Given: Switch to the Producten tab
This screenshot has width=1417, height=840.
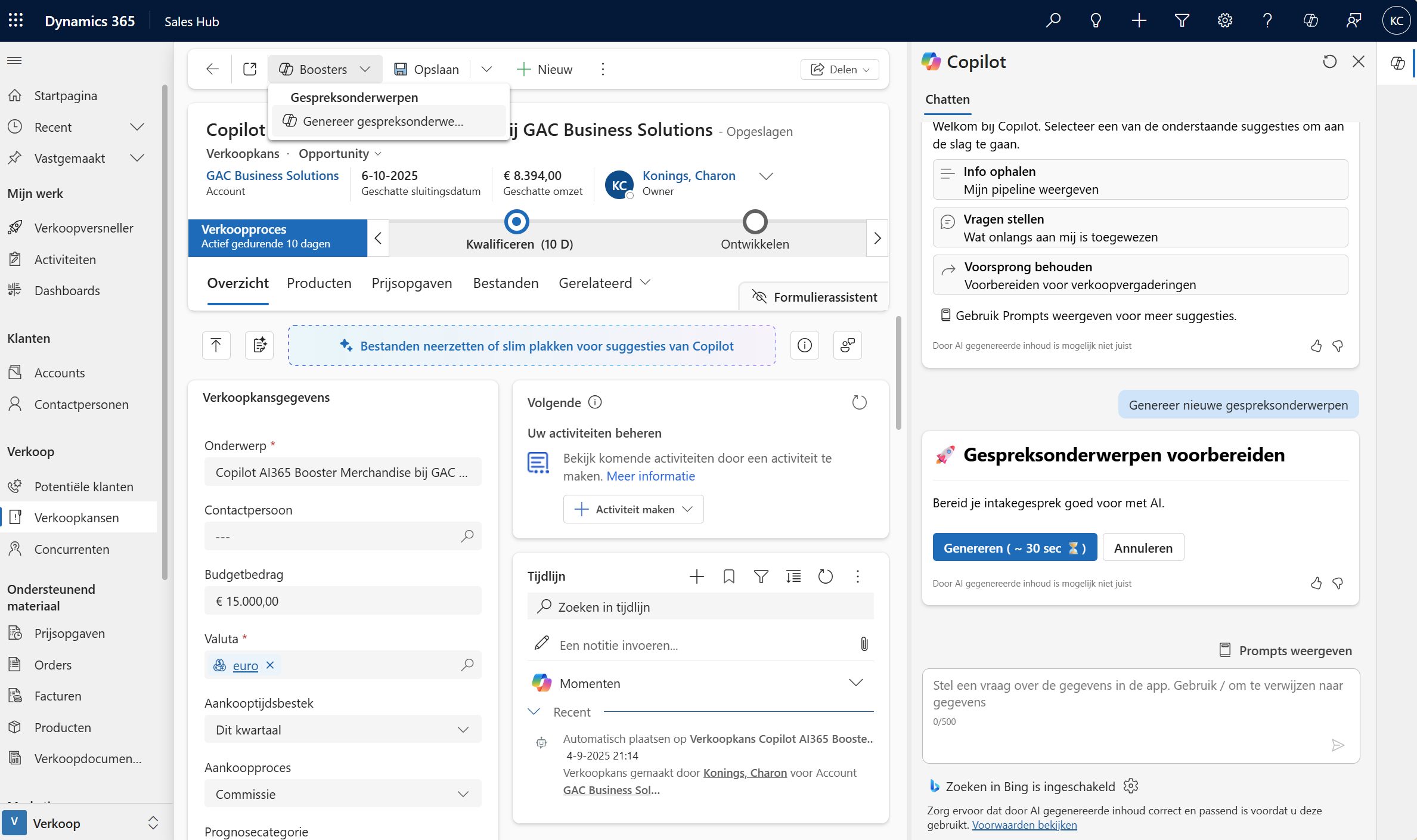Looking at the screenshot, I should click(x=319, y=283).
